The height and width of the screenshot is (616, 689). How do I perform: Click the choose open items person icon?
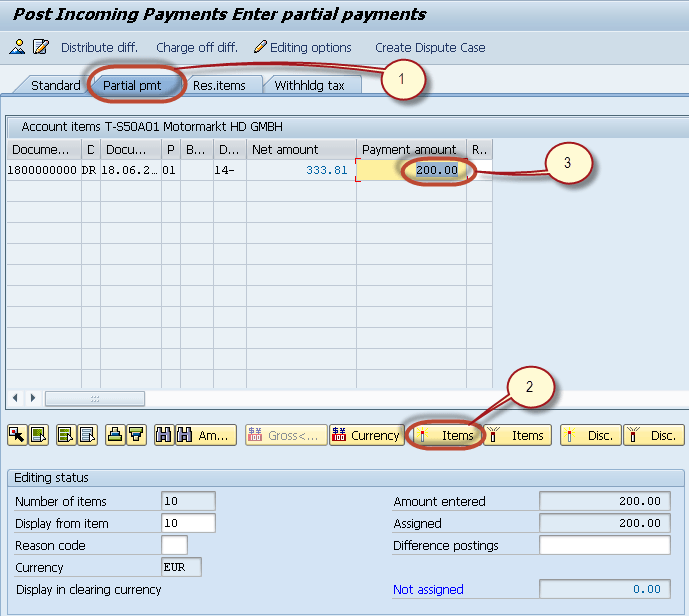[x=17, y=47]
